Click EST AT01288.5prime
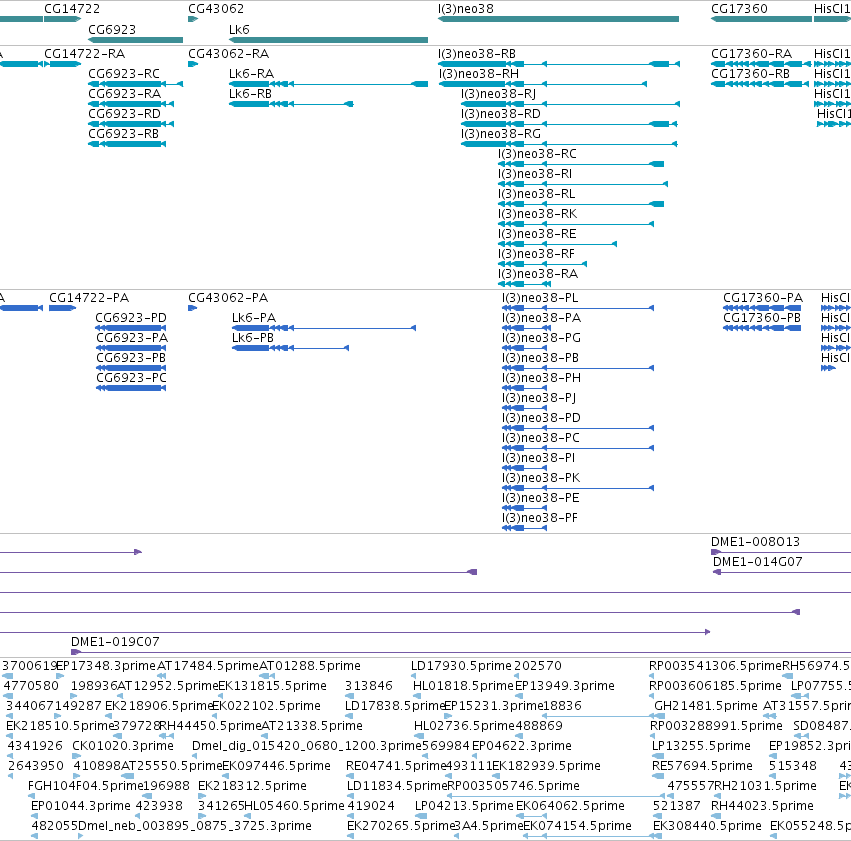 (310, 666)
